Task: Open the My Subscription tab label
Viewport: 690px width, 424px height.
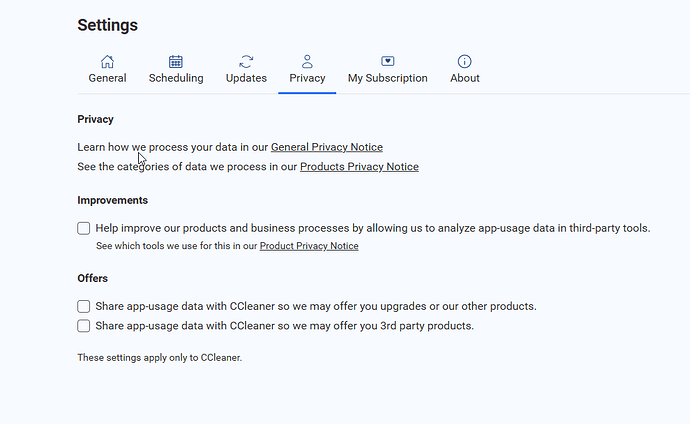Action: [x=388, y=78]
